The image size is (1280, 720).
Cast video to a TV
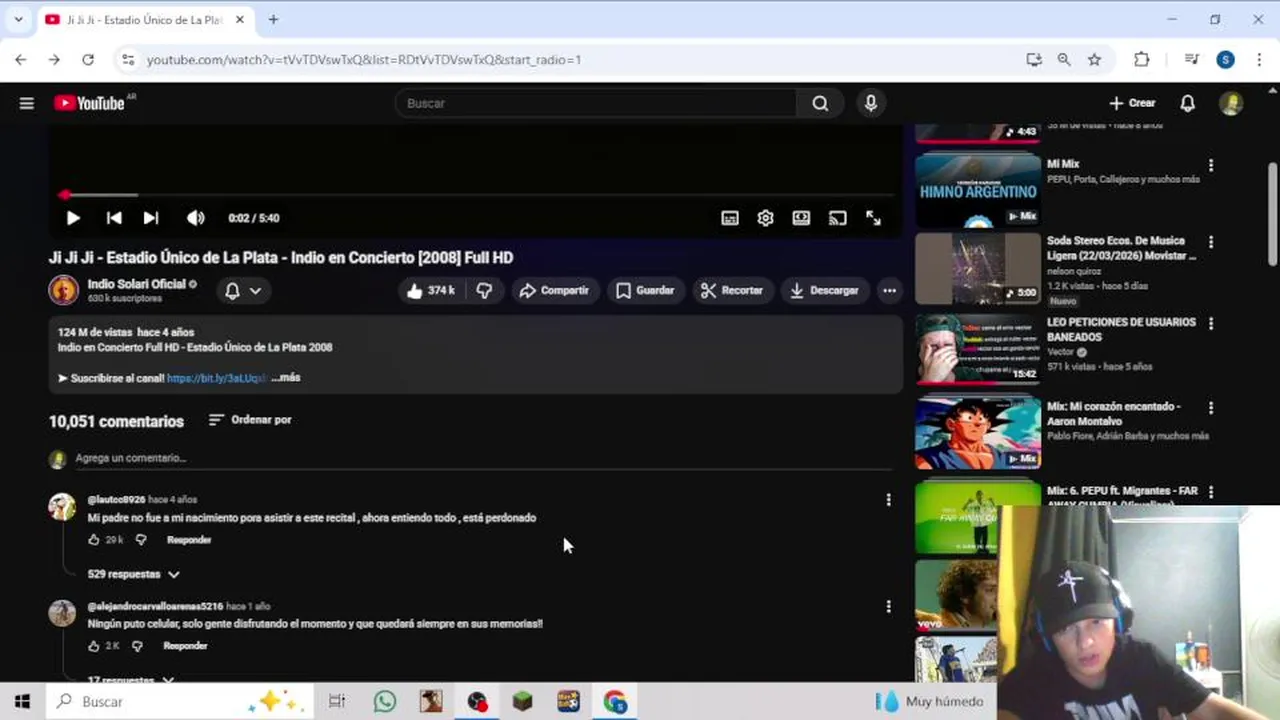(837, 218)
